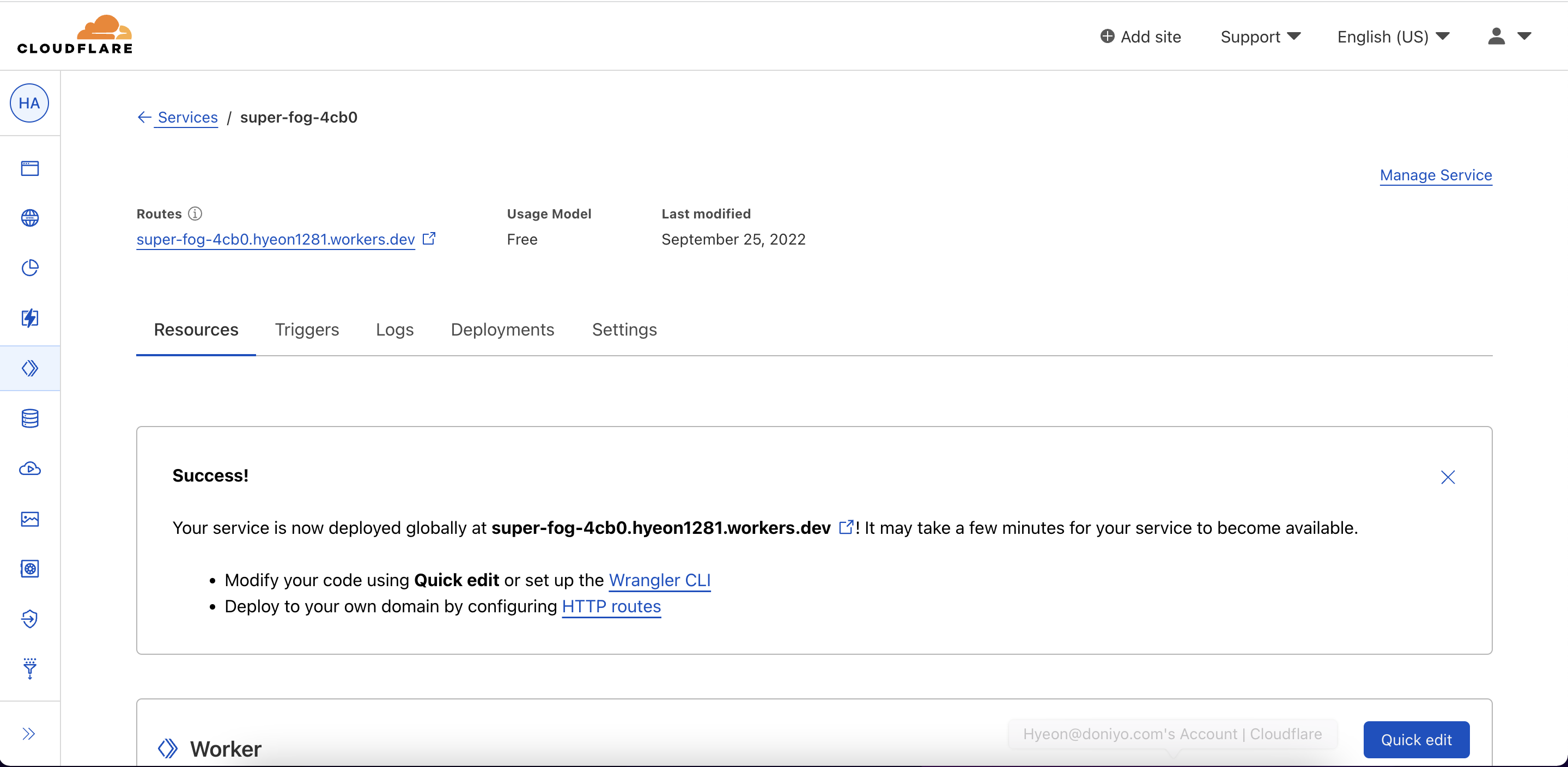Open the route link external icon

pyautogui.click(x=429, y=239)
